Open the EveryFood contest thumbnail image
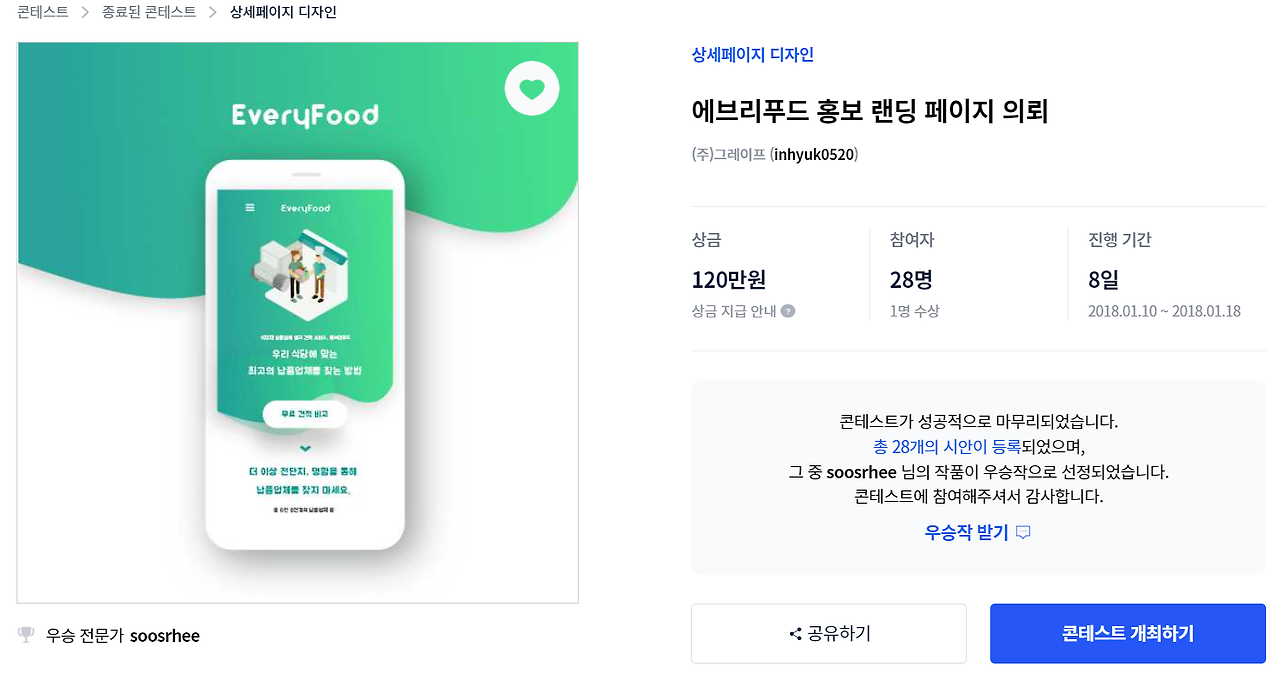 pos(298,323)
